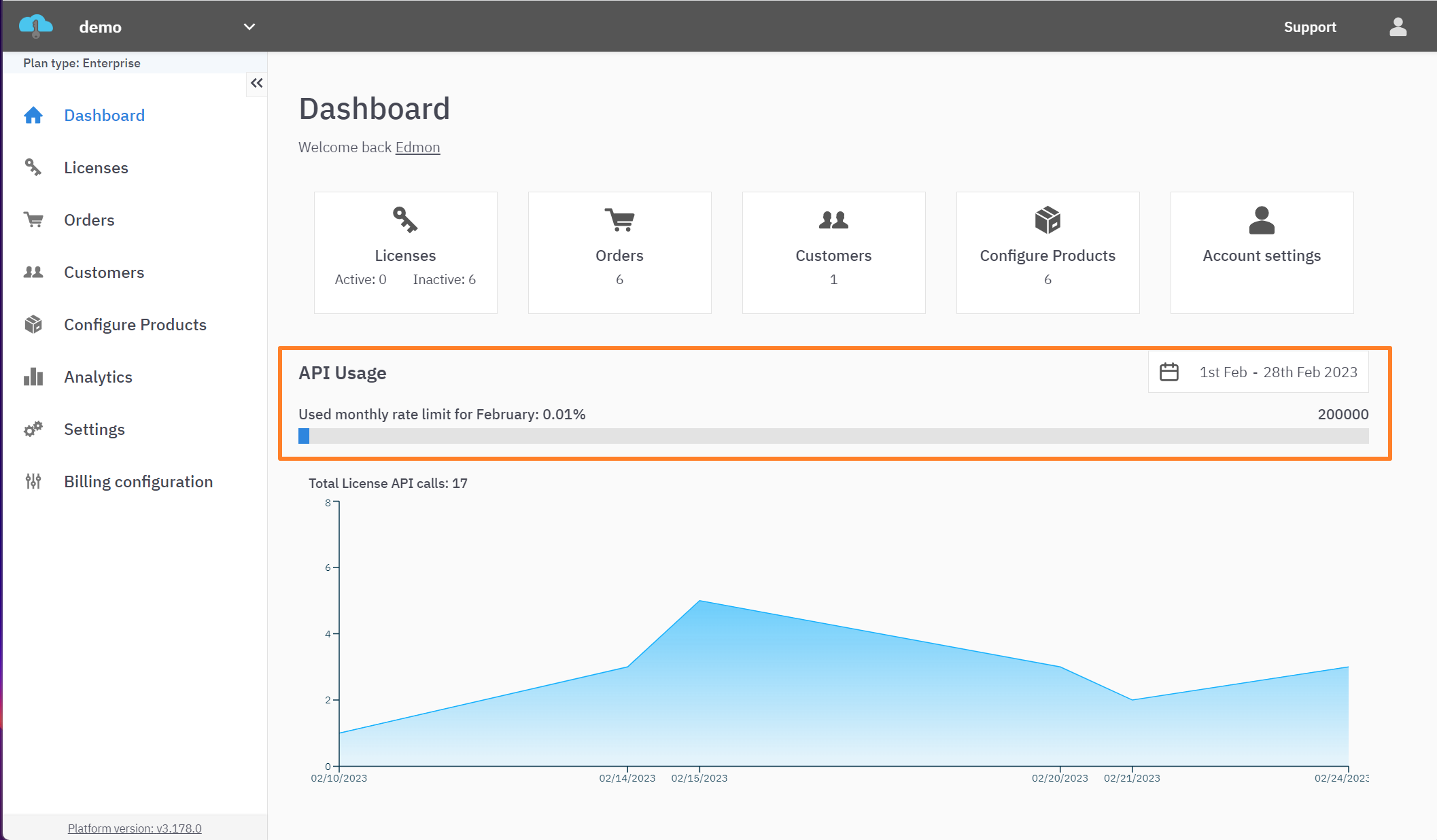Open the Edmon profile link
This screenshot has height=840, width=1437.
point(417,147)
